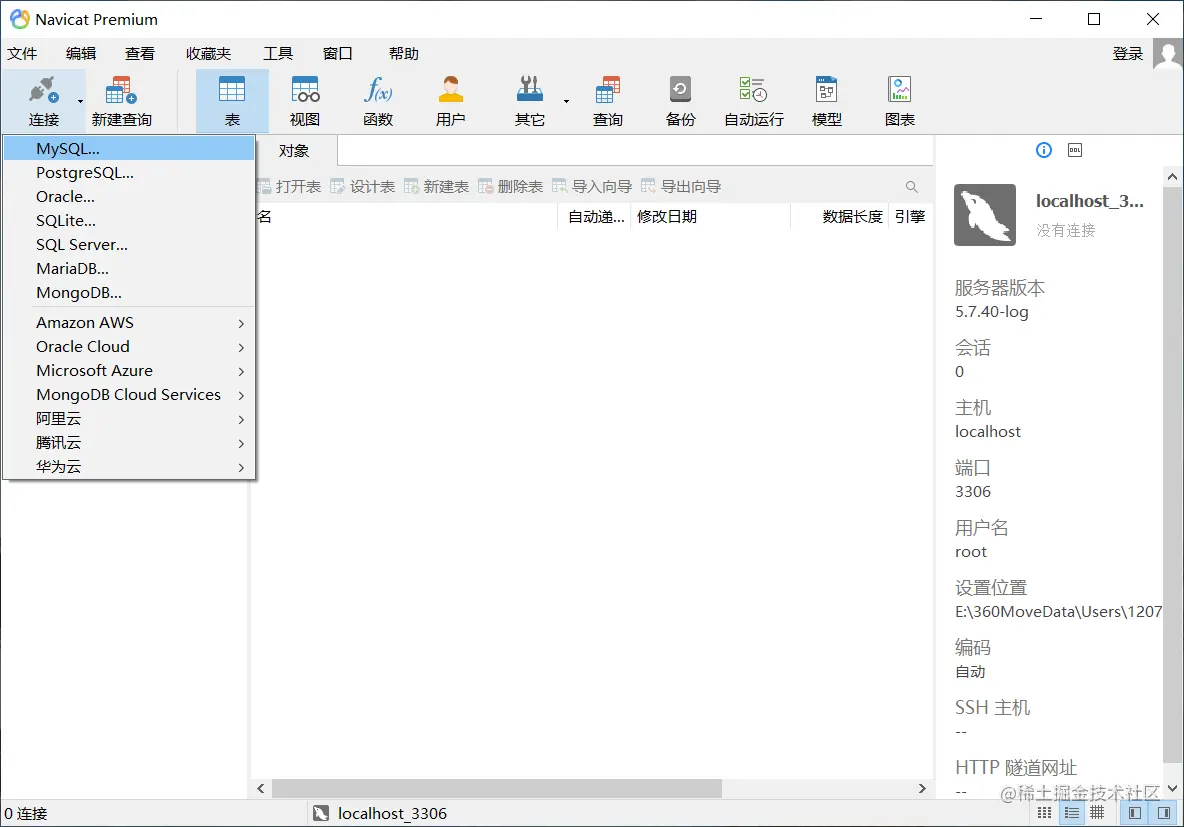The width and height of the screenshot is (1184, 827).
Task: Open the 窗口 menu
Action: pyautogui.click(x=338, y=54)
